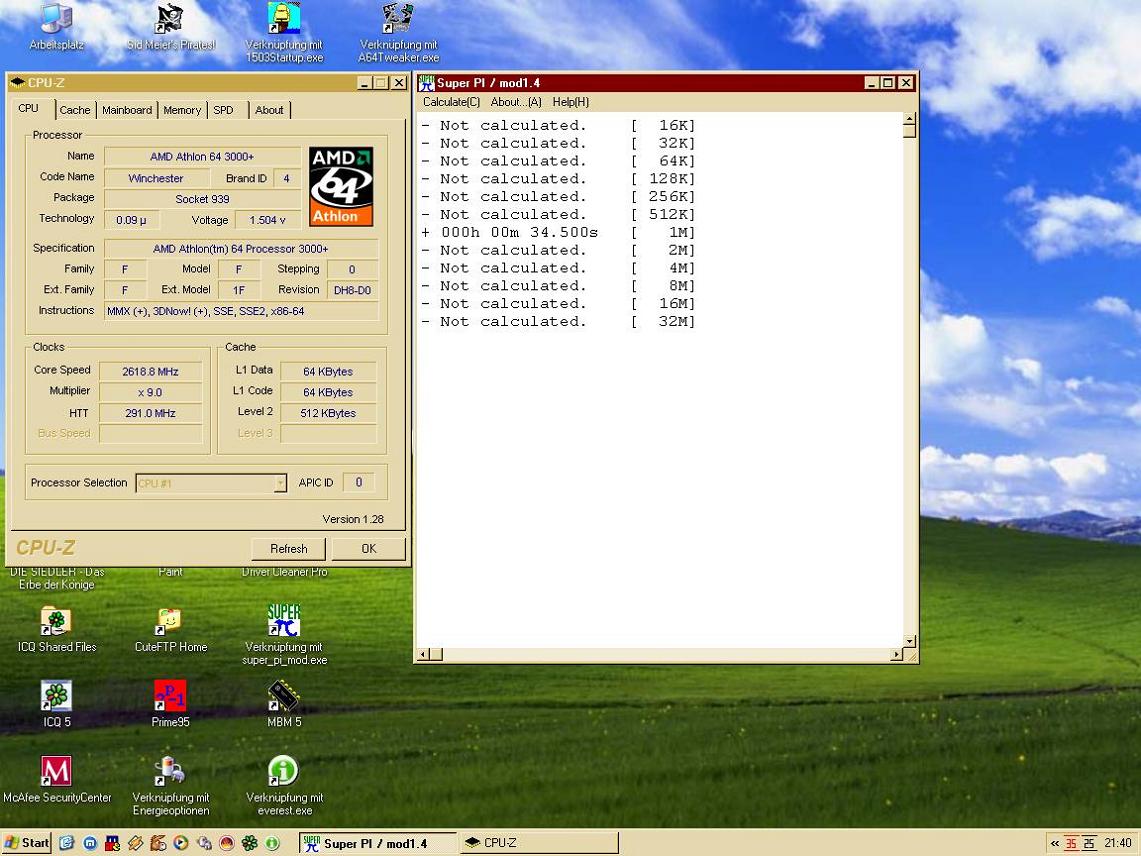
Task: Click Internet Explorer quick launch icon
Action: (67, 843)
